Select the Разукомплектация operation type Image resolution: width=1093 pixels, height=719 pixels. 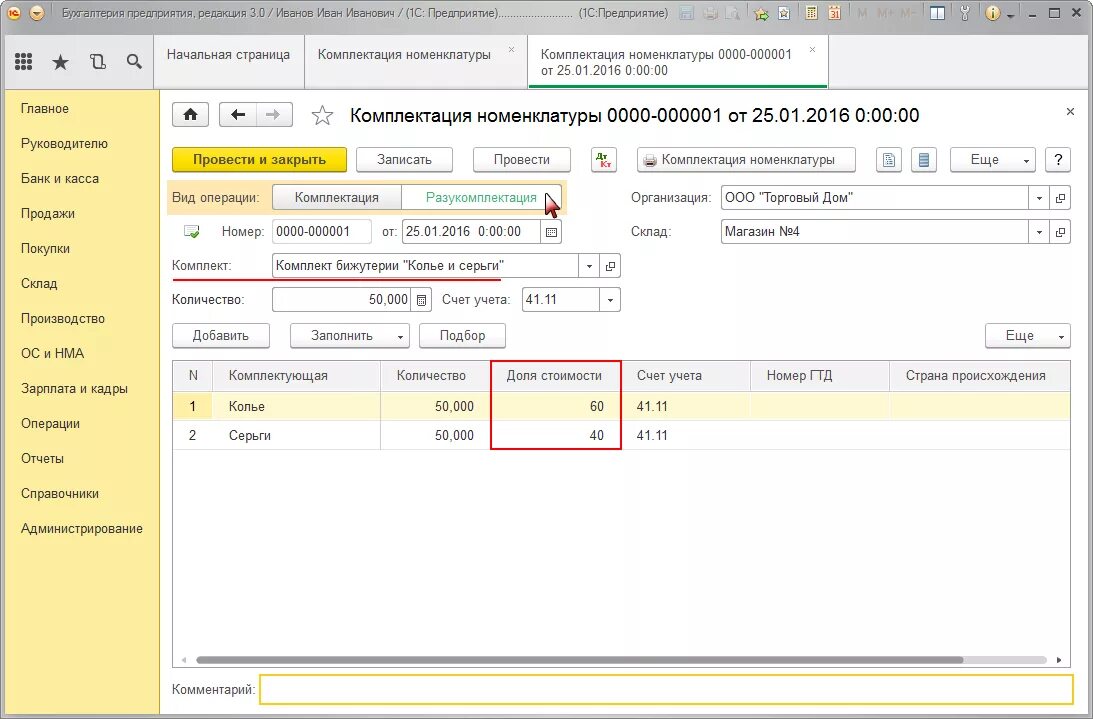[x=481, y=197]
